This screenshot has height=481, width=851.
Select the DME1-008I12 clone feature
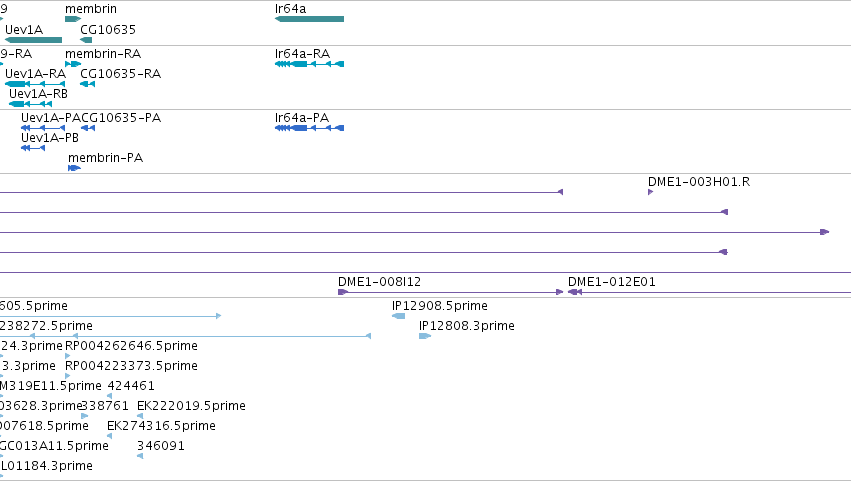click(450, 292)
